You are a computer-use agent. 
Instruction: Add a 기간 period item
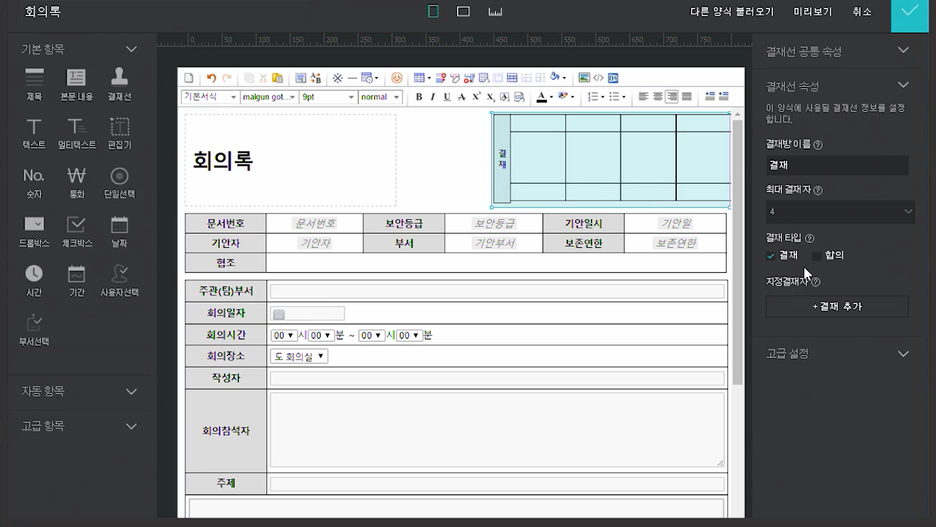pos(76,281)
